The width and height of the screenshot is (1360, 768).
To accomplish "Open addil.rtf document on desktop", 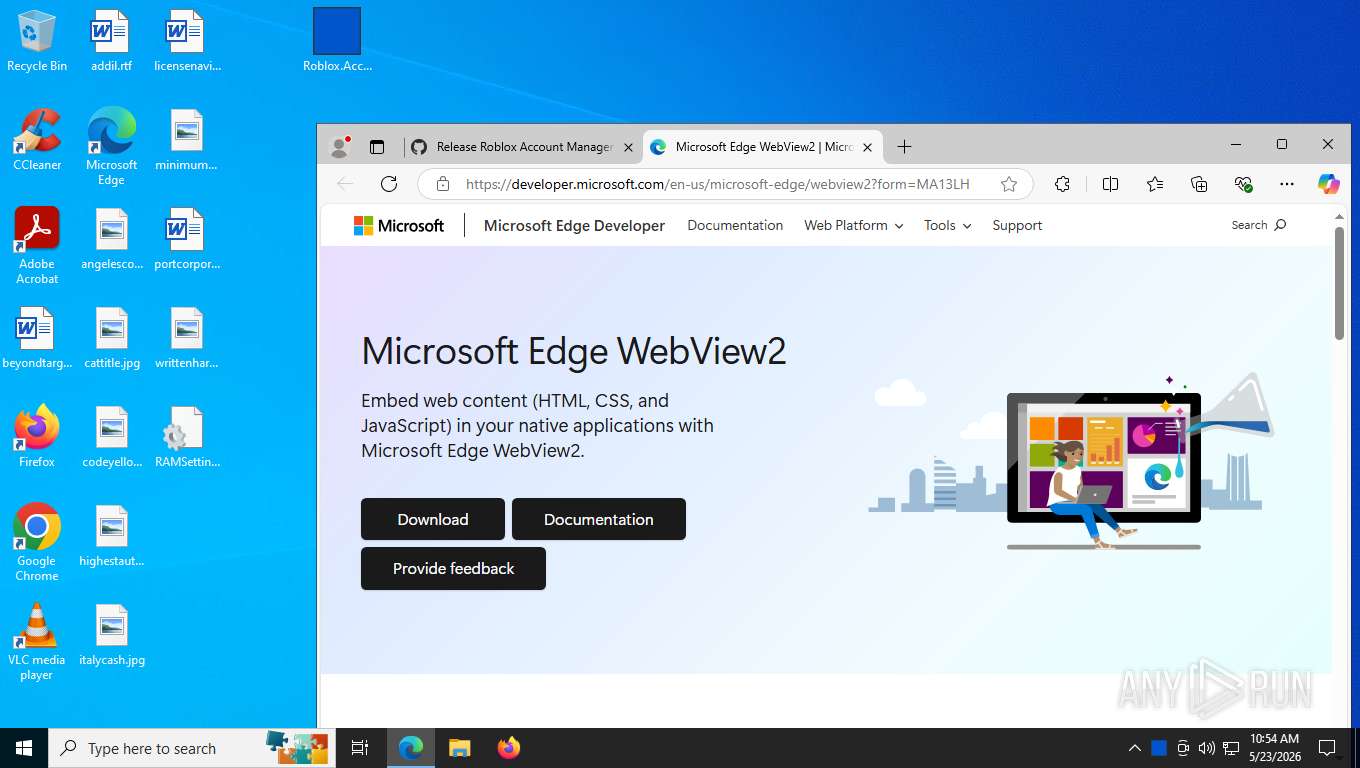I will point(111,41).
